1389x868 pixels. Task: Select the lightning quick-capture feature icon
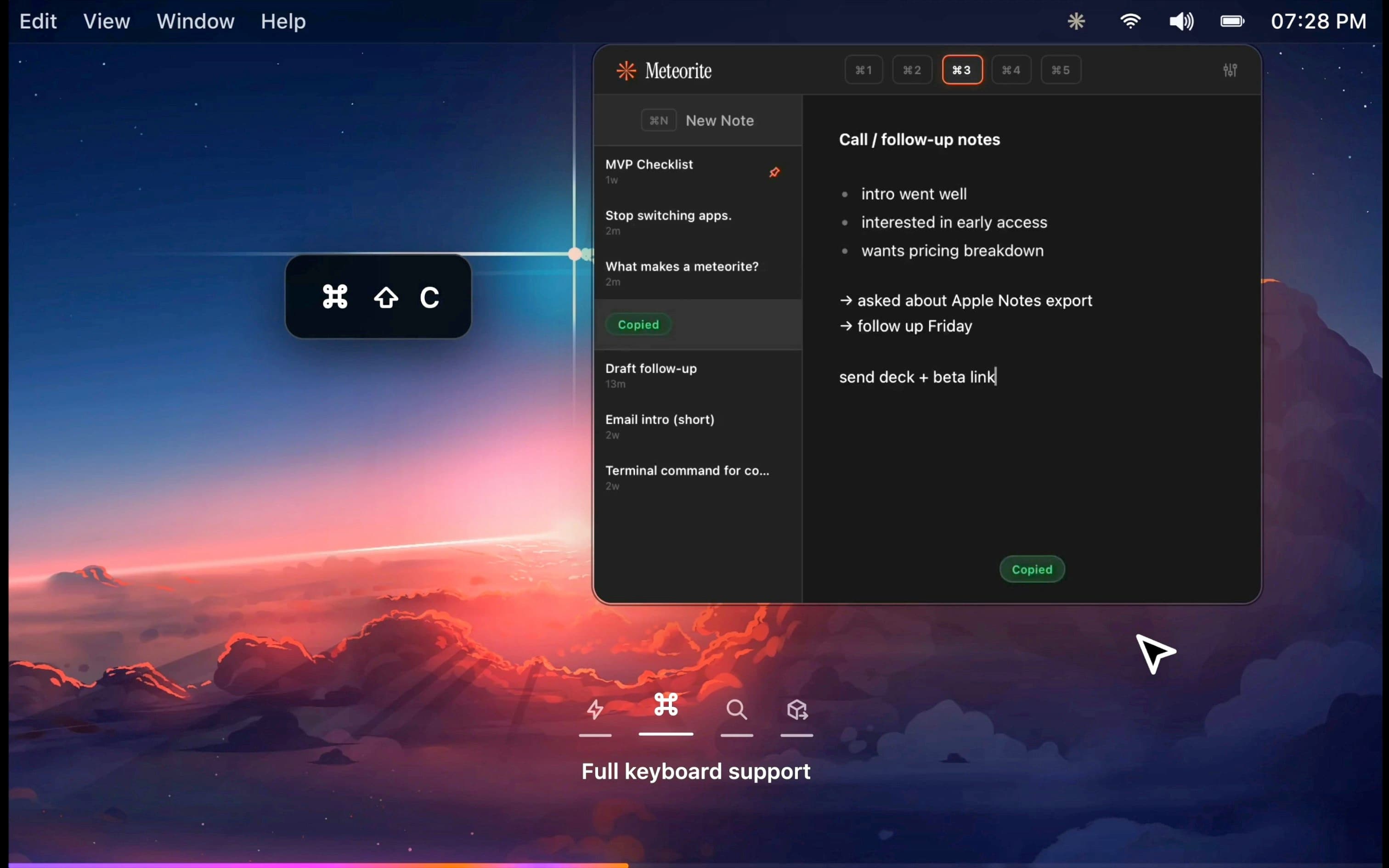595,710
